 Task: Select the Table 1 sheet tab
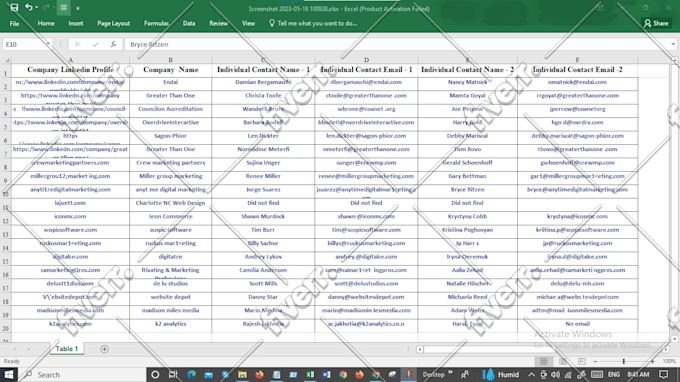(x=66, y=349)
